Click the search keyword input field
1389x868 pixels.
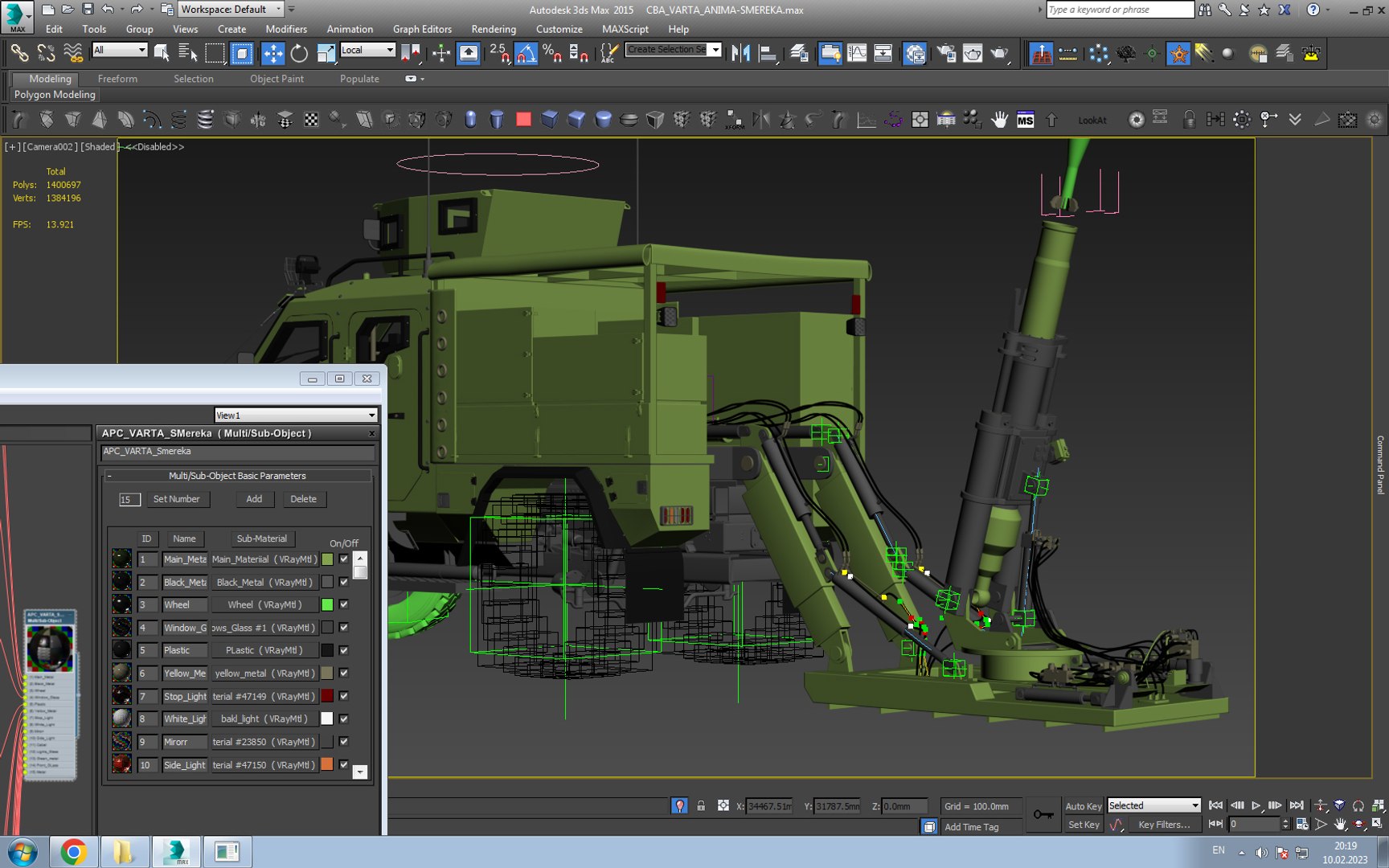1120,10
